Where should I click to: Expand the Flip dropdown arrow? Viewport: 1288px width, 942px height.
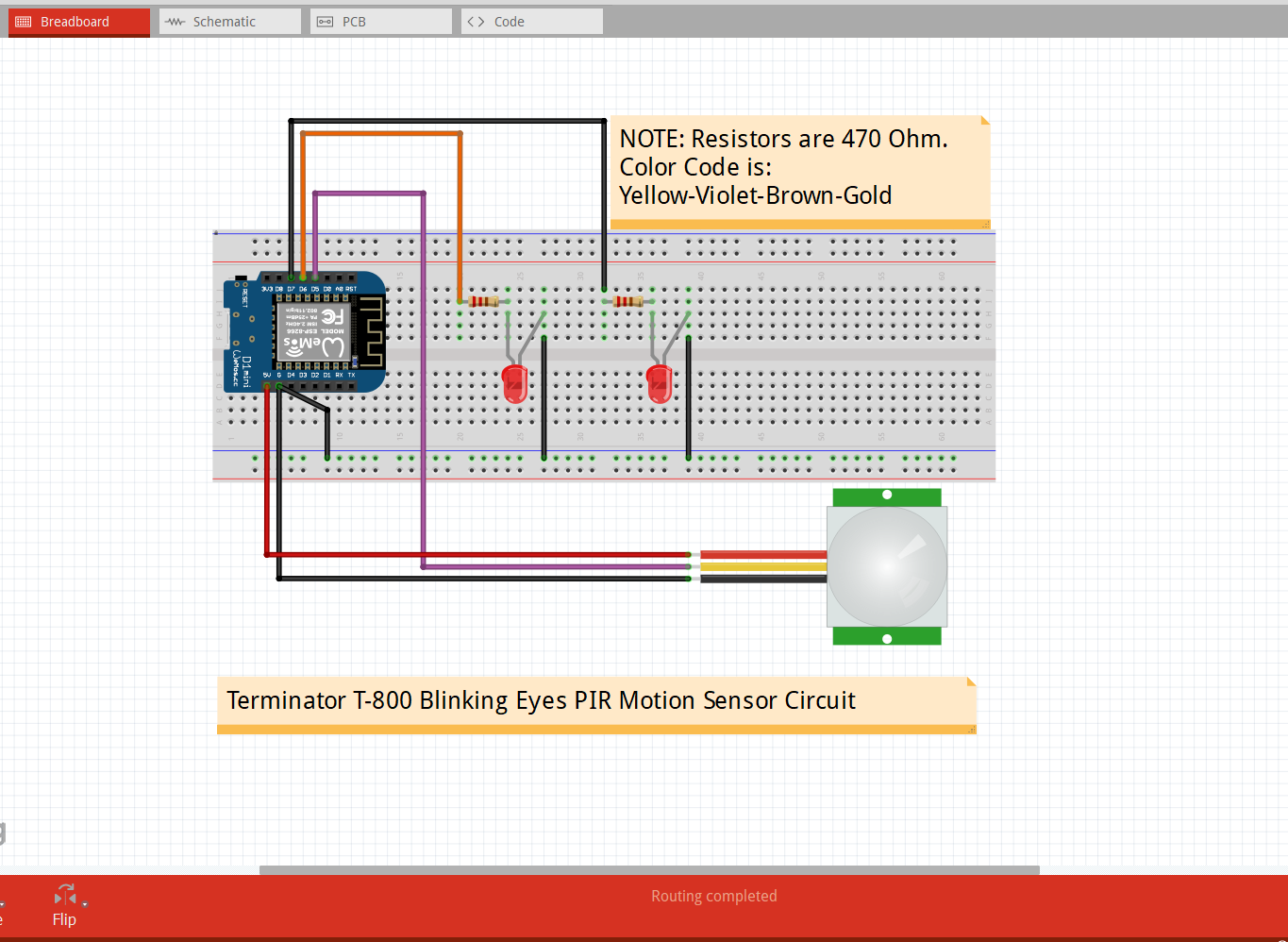pyautogui.click(x=85, y=904)
